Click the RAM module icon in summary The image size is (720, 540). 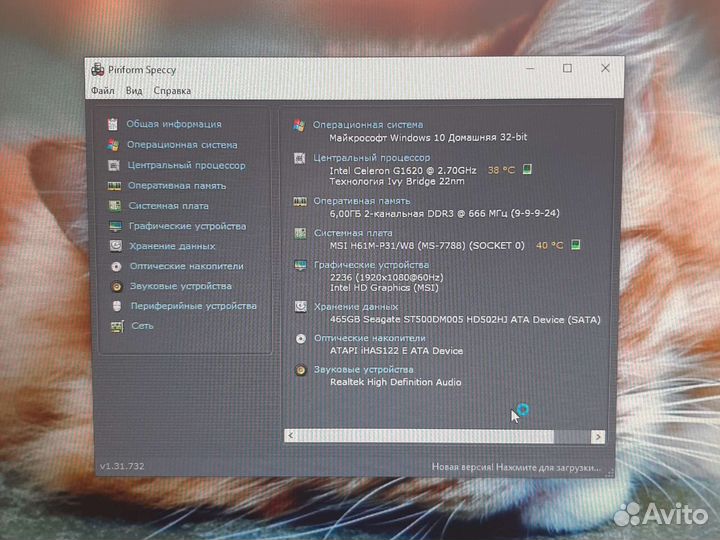(x=300, y=202)
